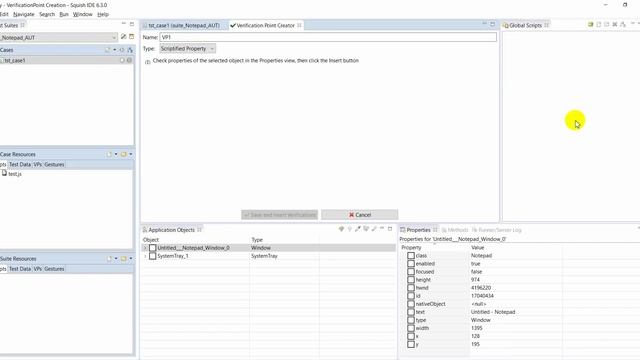Select the Verification Point Creator tab

(265, 25)
